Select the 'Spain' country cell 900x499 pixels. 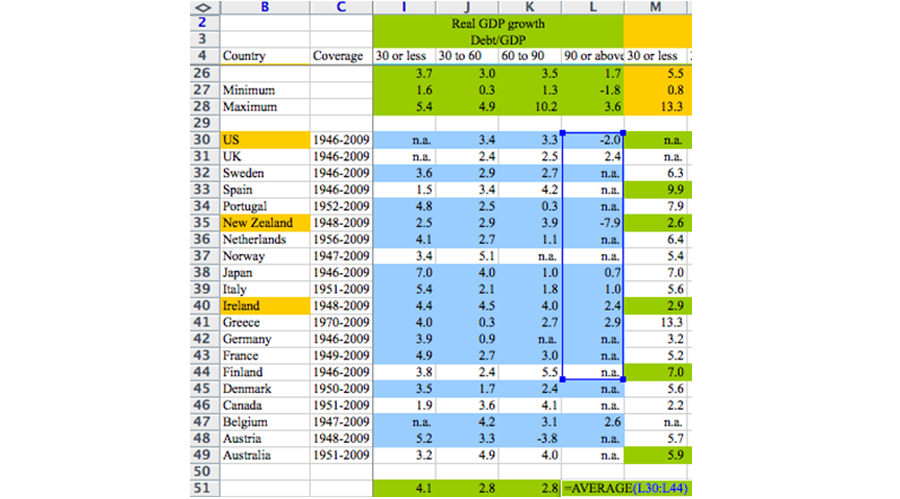pos(265,189)
